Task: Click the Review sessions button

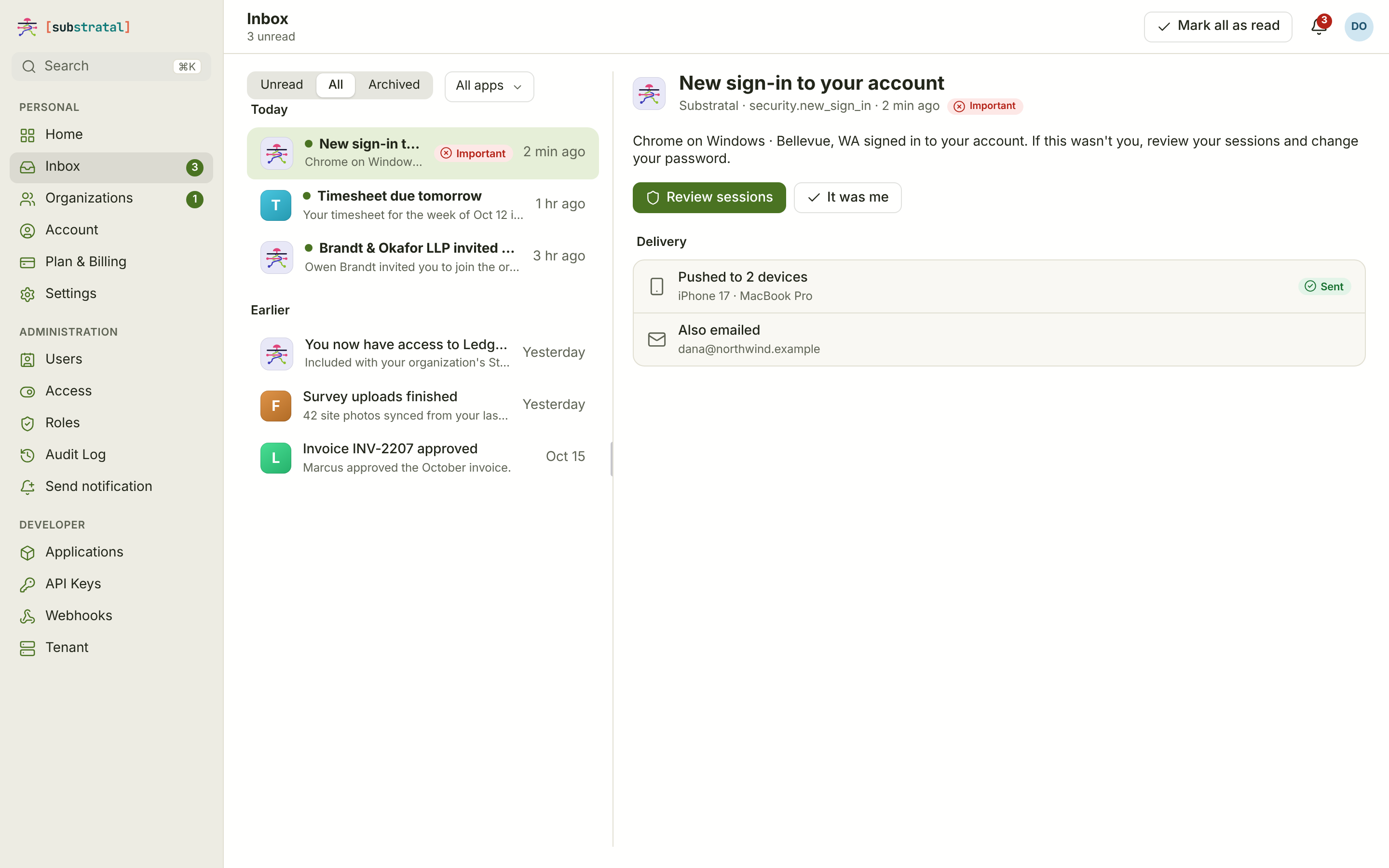Action: [x=709, y=198]
